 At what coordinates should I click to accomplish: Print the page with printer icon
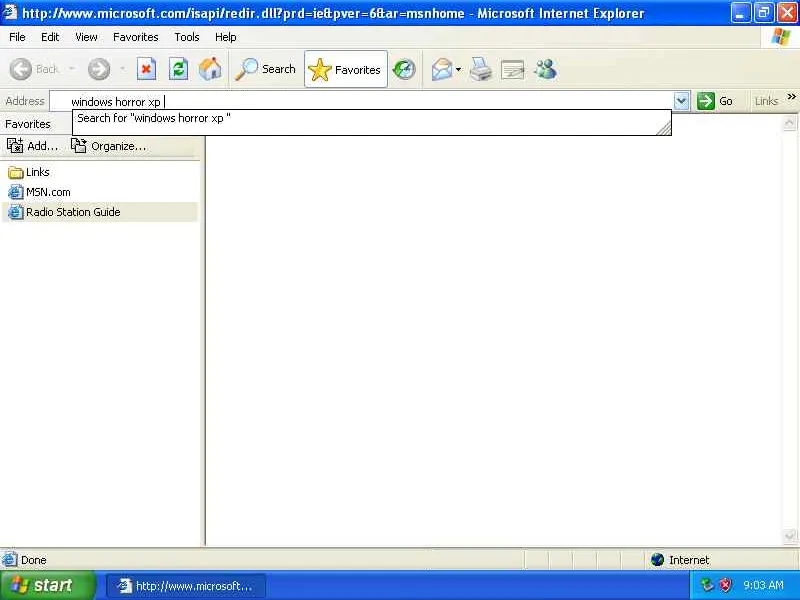click(481, 69)
